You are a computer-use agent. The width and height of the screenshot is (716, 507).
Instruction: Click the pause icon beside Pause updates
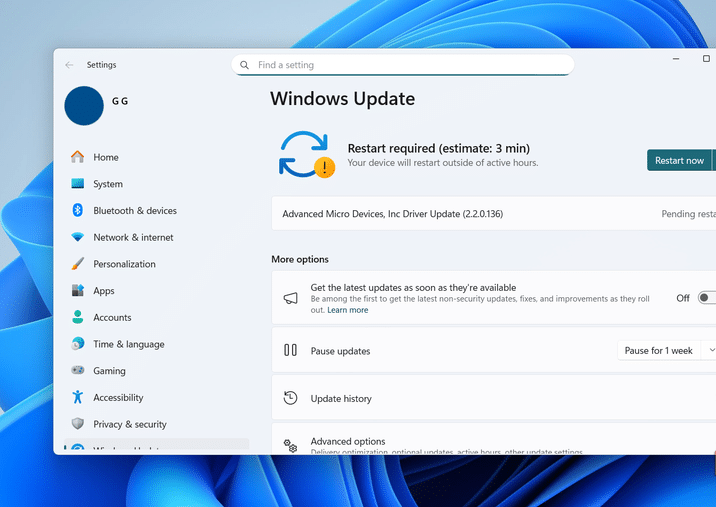click(x=290, y=350)
